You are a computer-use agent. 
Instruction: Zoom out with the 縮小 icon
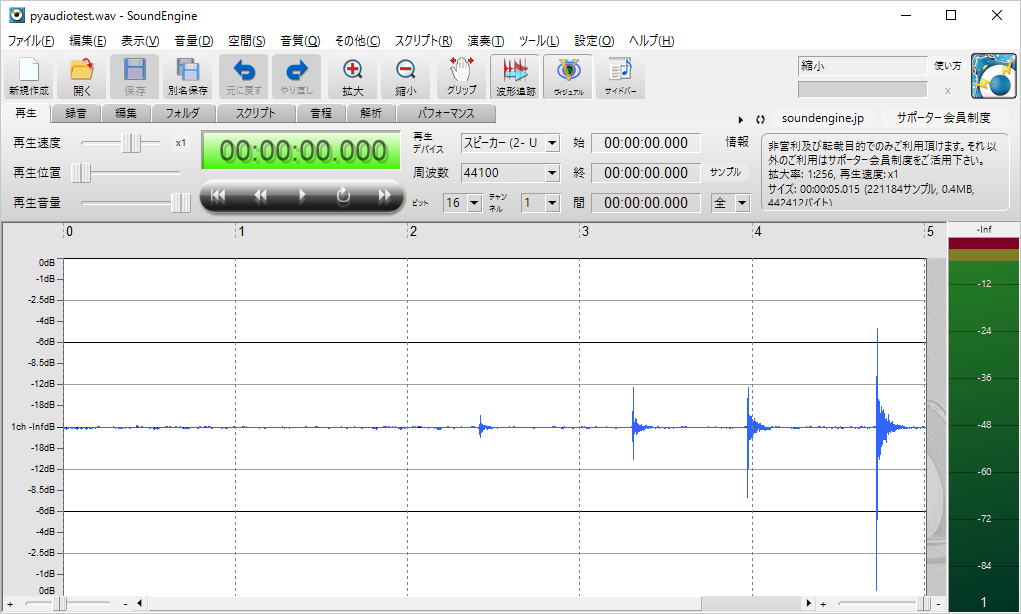[x=405, y=76]
